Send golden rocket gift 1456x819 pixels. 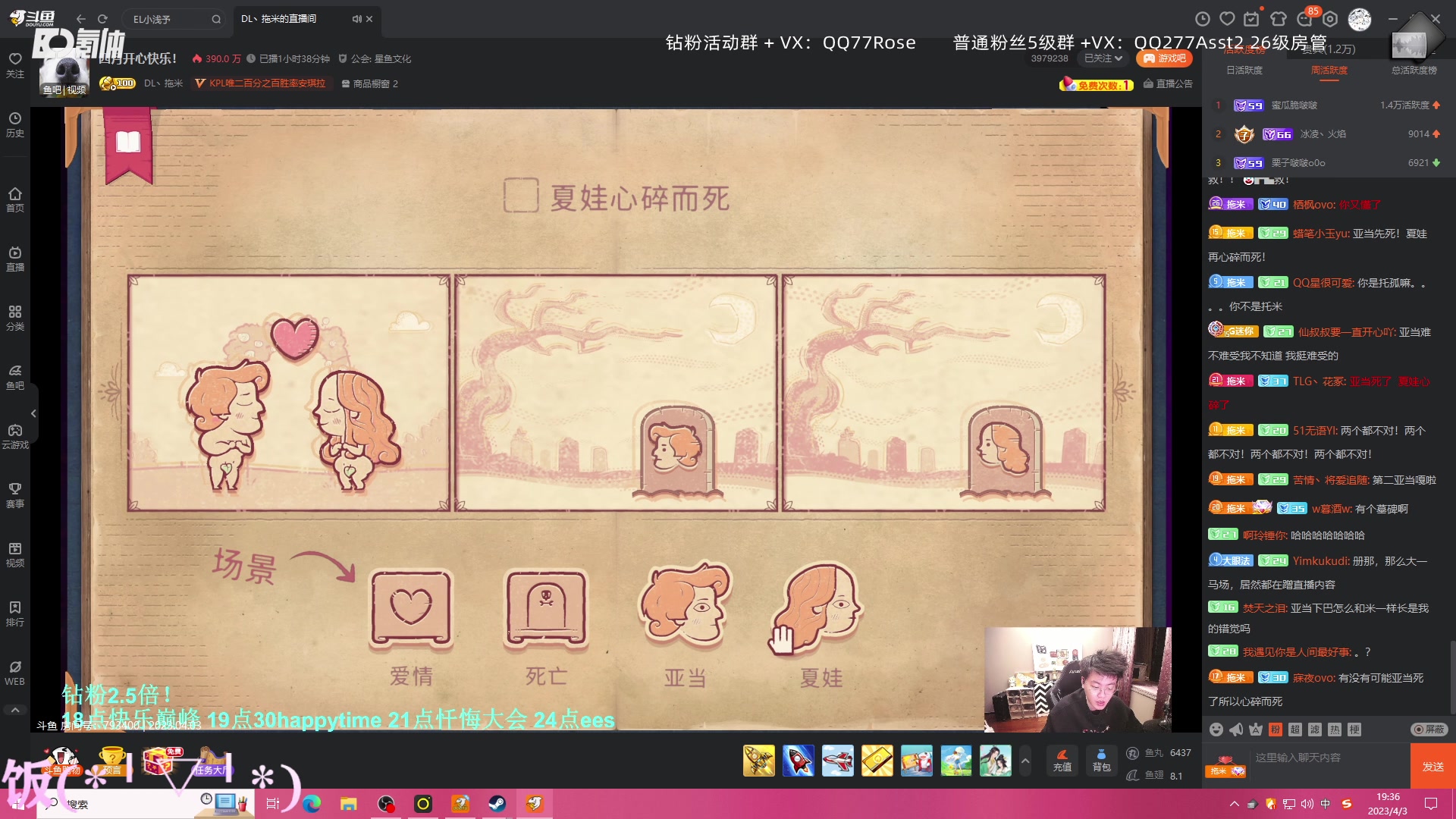pyautogui.click(x=758, y=760)
